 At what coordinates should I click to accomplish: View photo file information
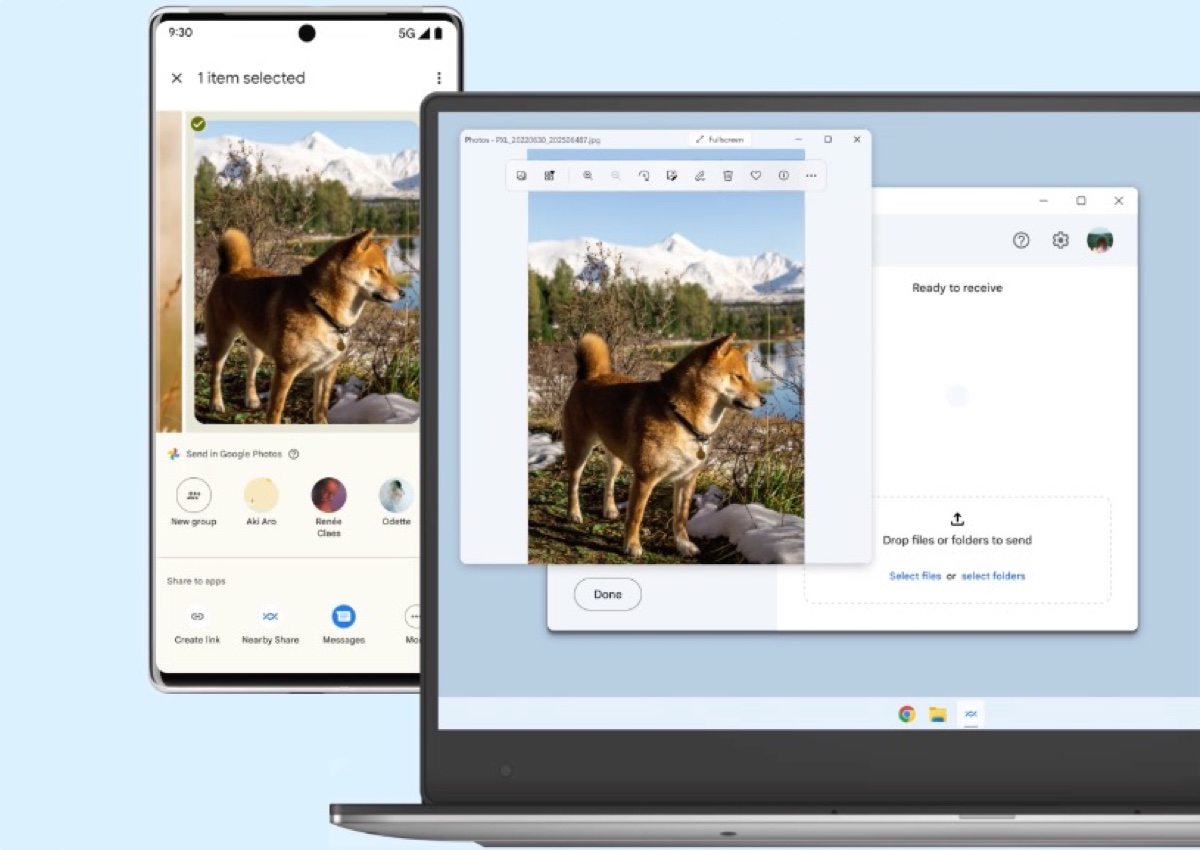coord(784,175)
